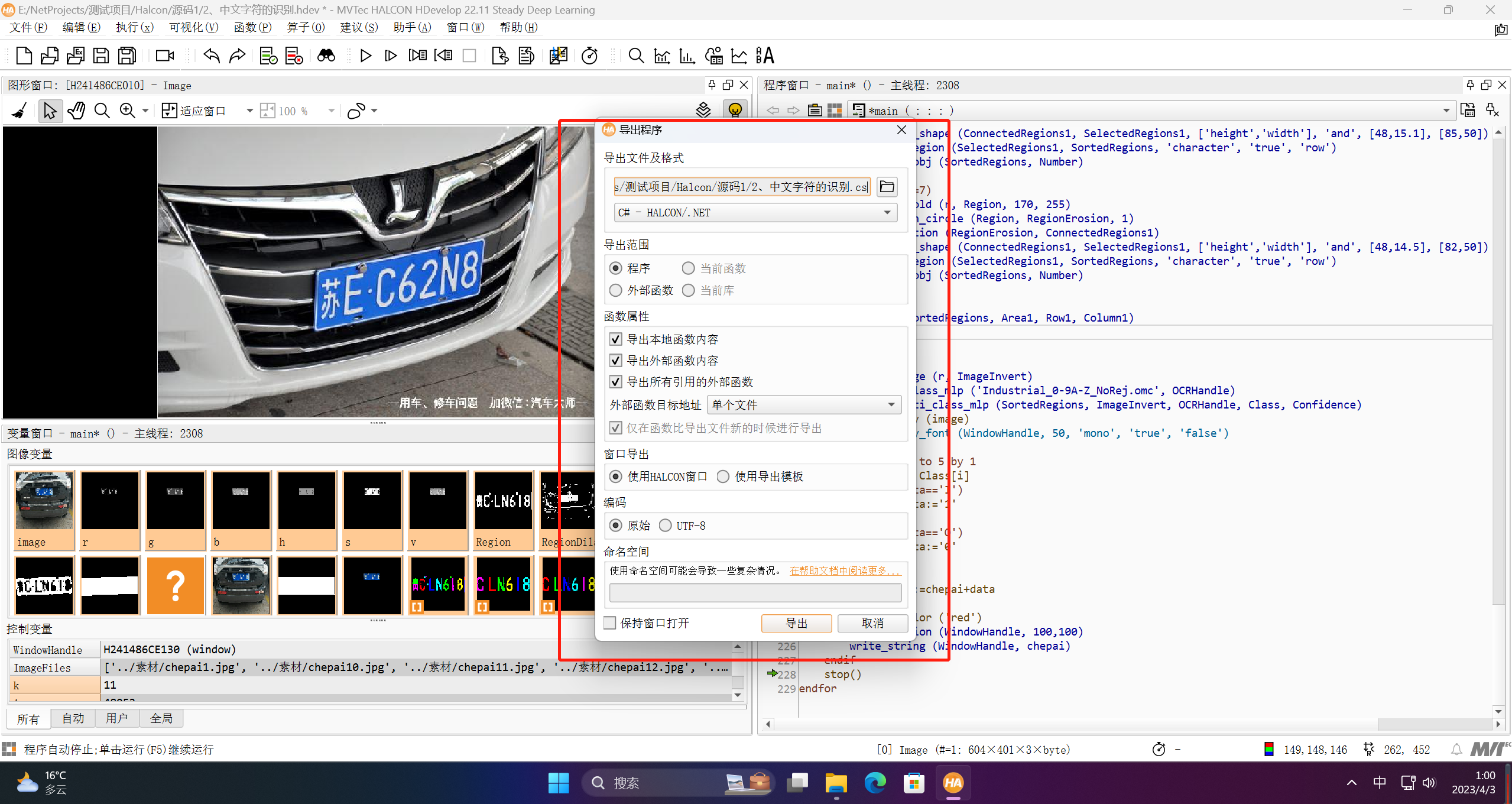The height and width of the screenshot is (804, 1512).
Task: Switch to the 用户 variables tab
Action: point(116,718)
